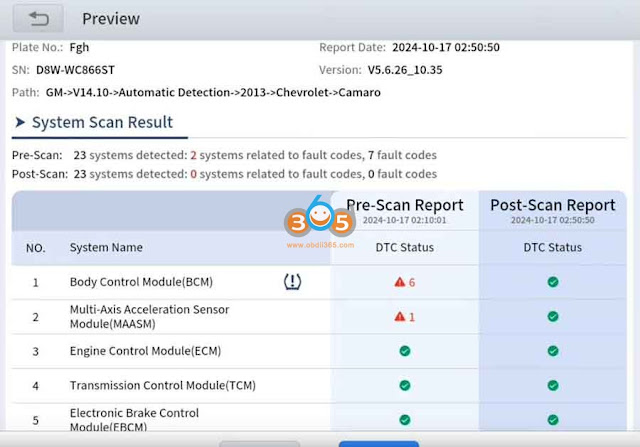The image size is (640, 447).
Task: Click row number 4 cell
Action: click(x=36, y=386)
